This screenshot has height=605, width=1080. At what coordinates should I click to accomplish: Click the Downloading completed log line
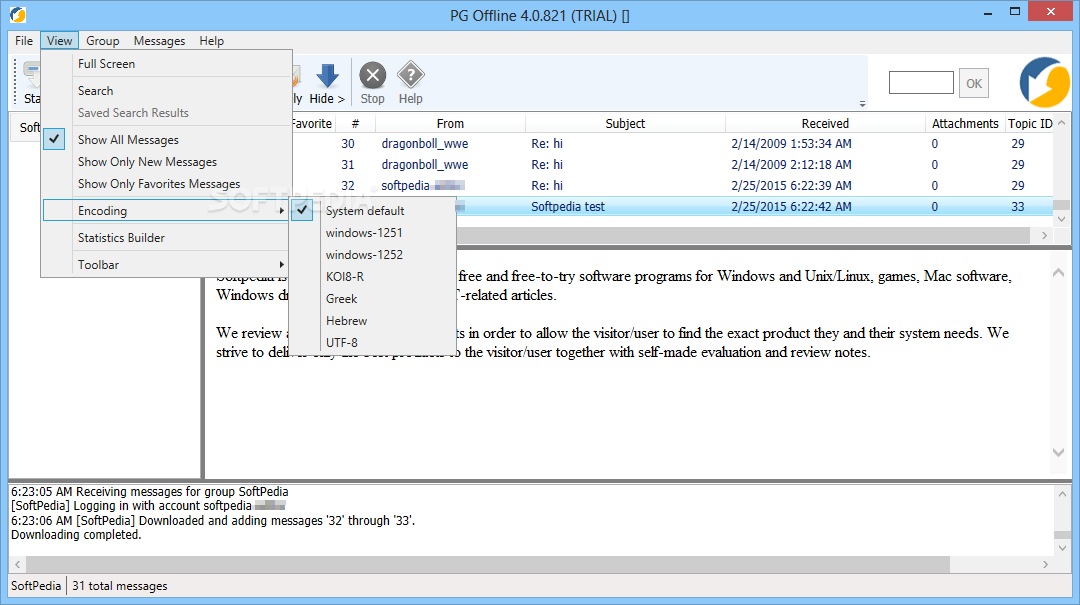pyautogui.click(x=76, y=535)
